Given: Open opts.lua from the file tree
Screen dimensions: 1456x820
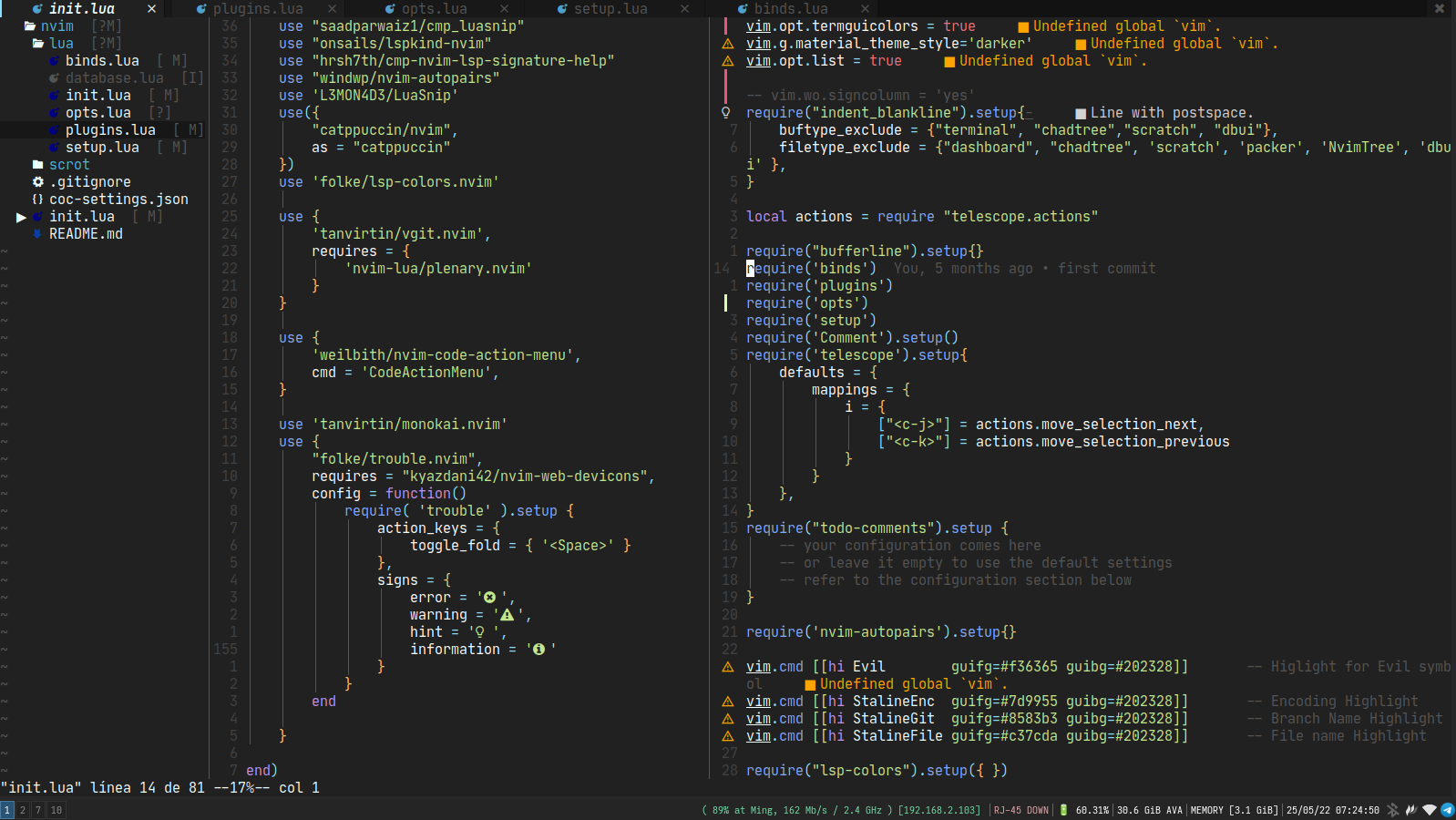Looking at the screenshot, I should point(98,112).
